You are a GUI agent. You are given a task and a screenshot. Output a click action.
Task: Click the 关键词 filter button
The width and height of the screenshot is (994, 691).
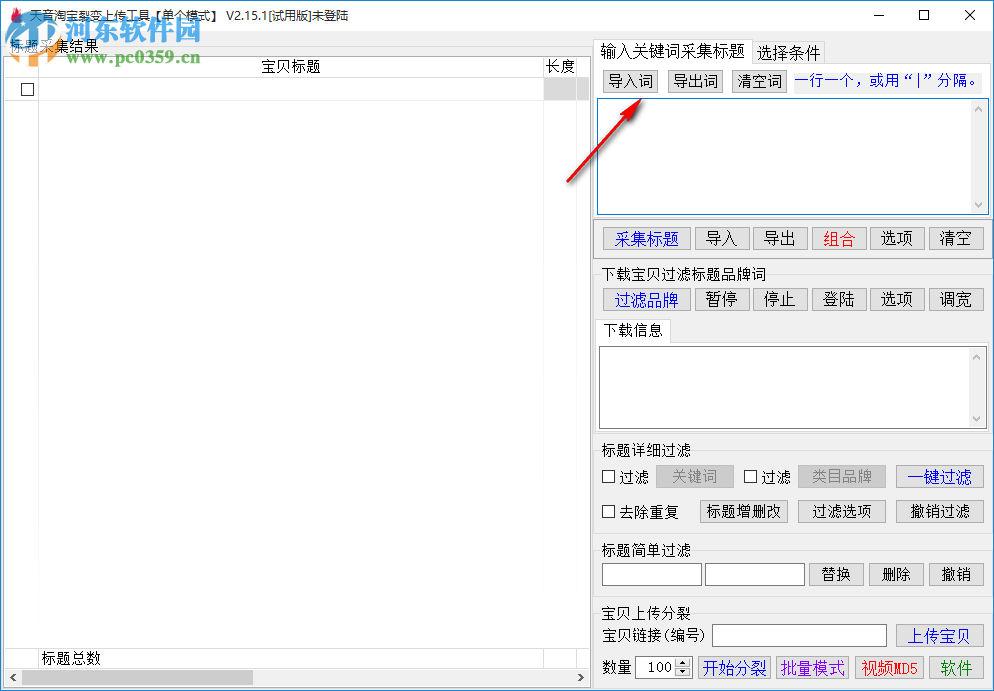click(x=695, y=477)
